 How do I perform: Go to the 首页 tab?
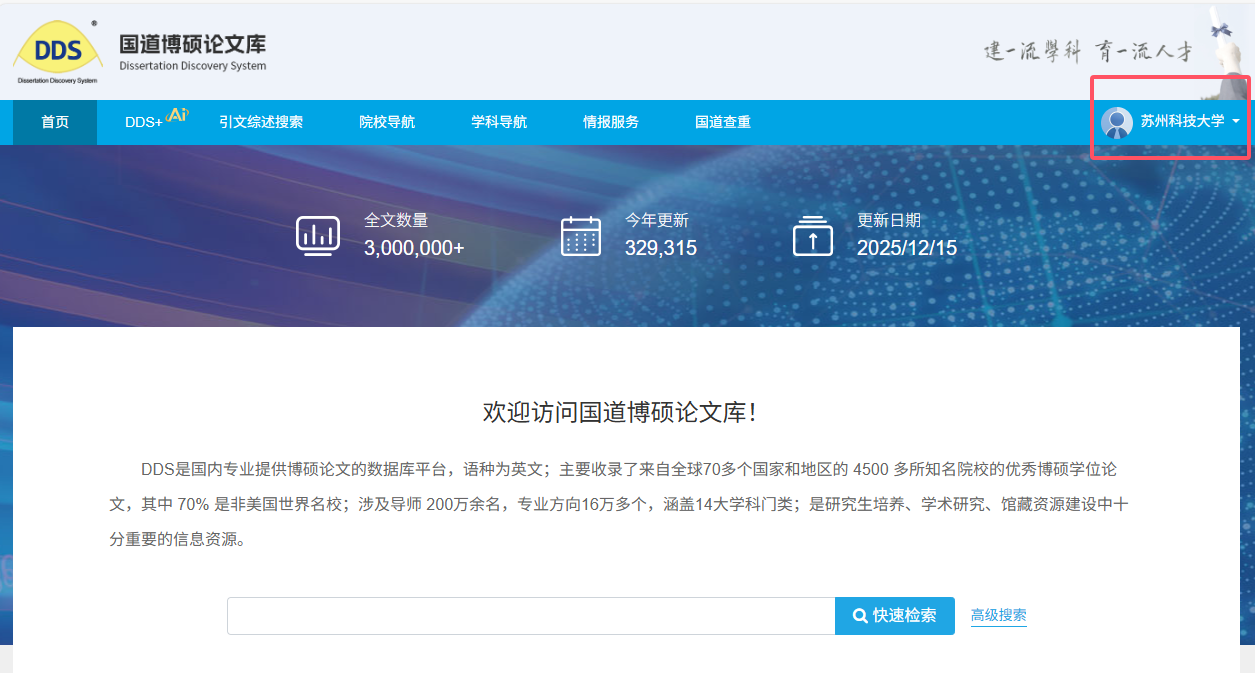click(x=55, y=122)
